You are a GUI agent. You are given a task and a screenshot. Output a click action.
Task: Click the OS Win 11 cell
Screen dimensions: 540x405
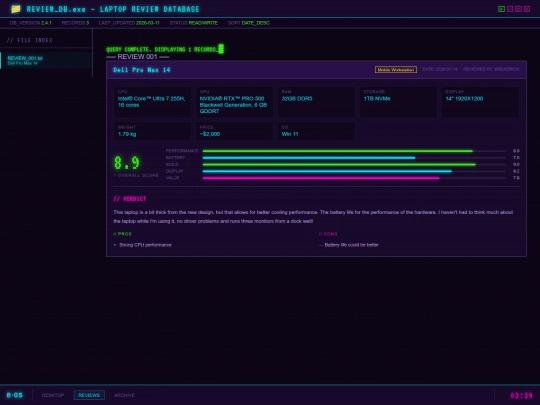click(x=316, y=131)
